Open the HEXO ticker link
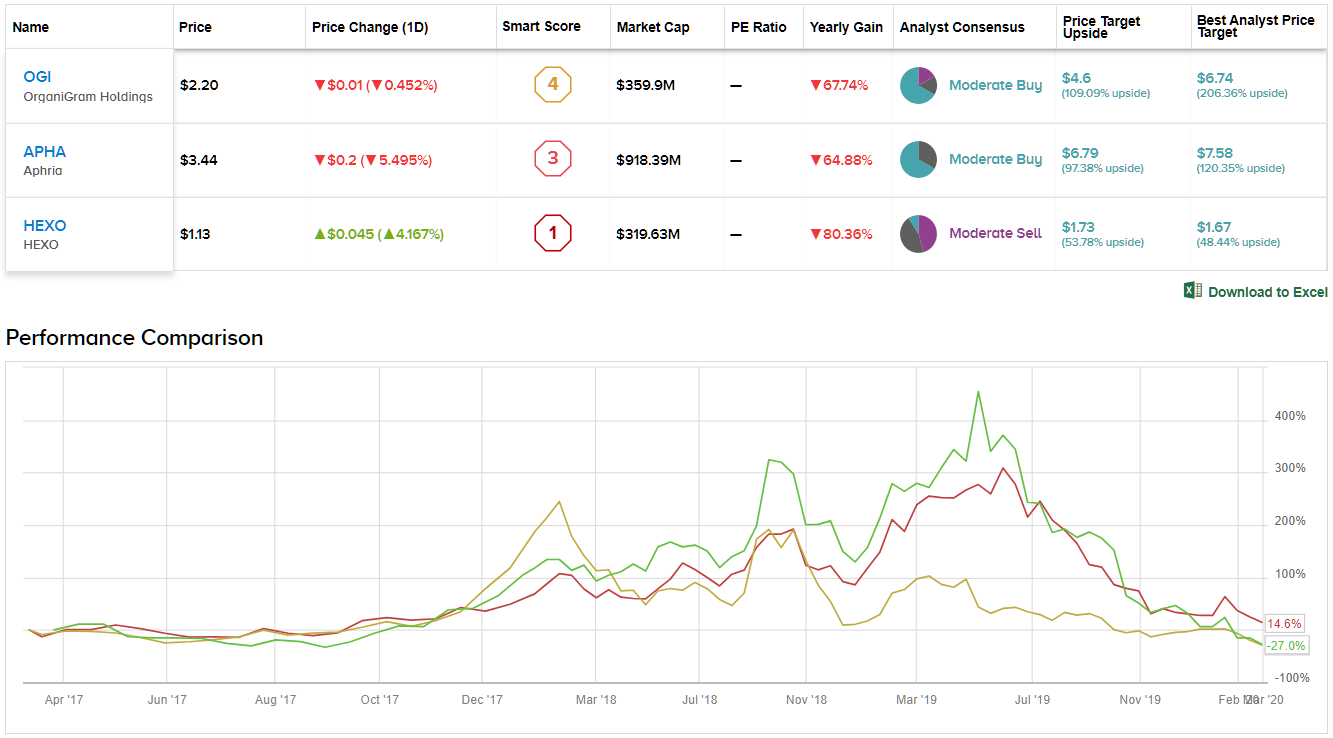 tap(45, 226)
